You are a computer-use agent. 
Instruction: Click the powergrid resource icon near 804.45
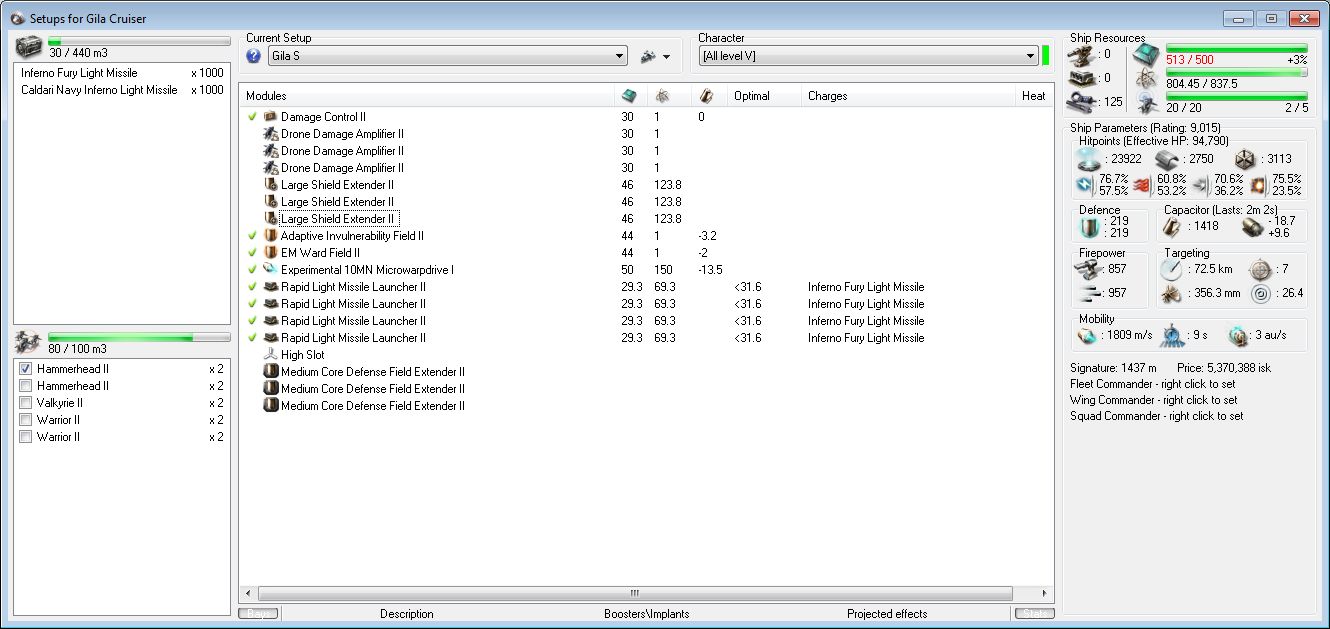1147,78
